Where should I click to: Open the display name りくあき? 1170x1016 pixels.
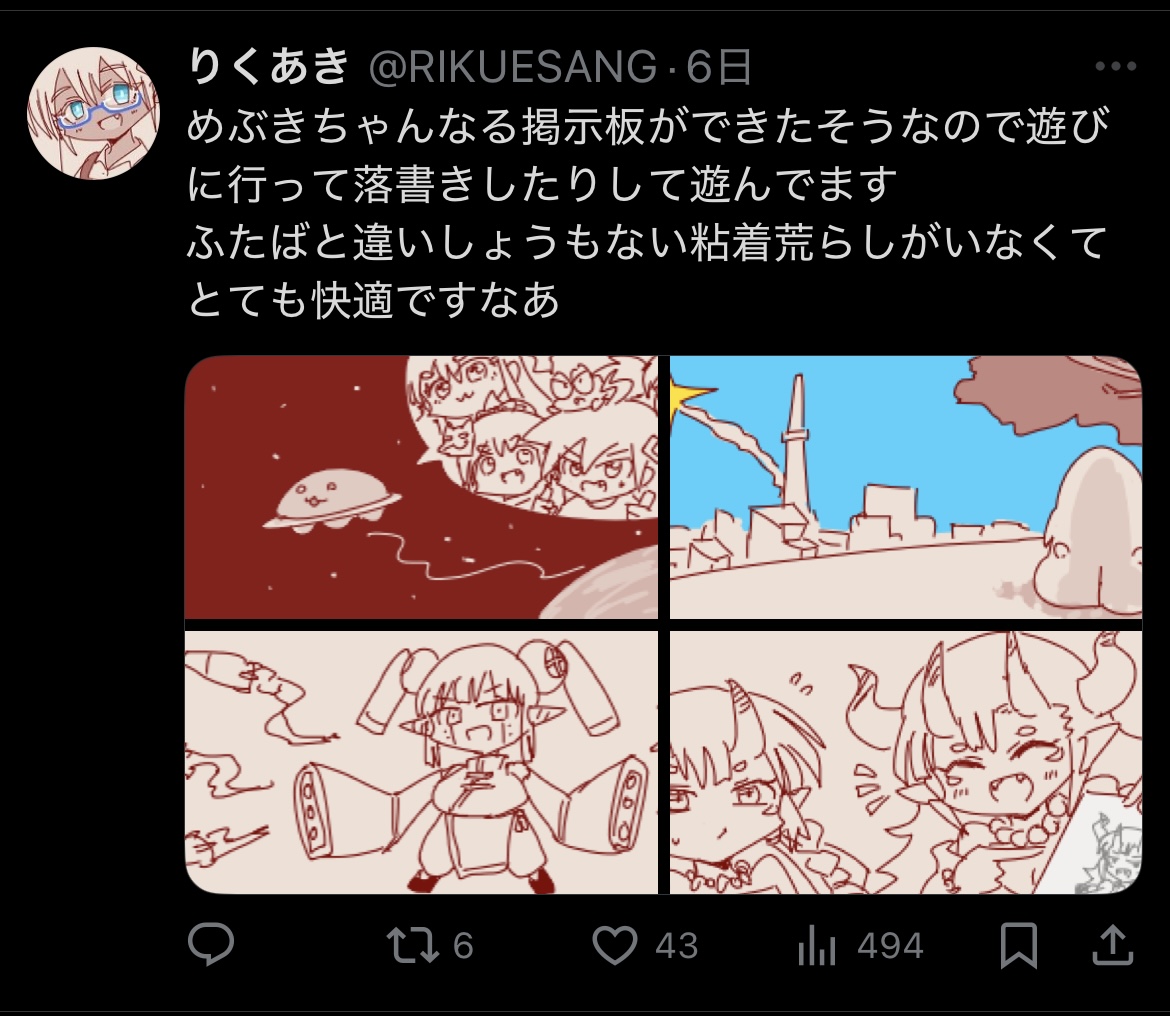point(269,66)
